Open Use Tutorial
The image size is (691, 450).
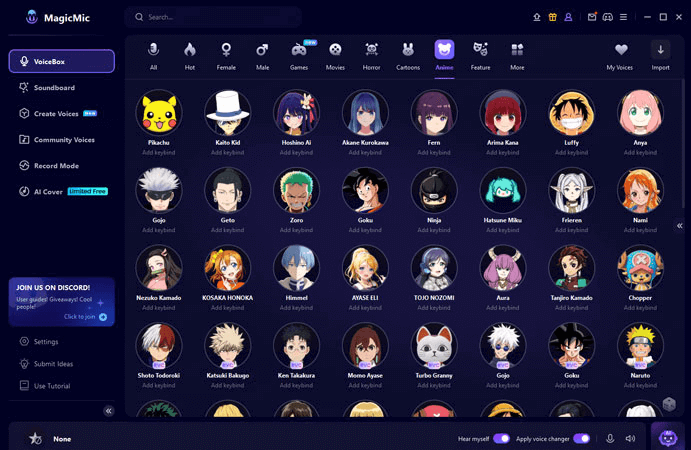pyautogui.click(x=45, y=386)
